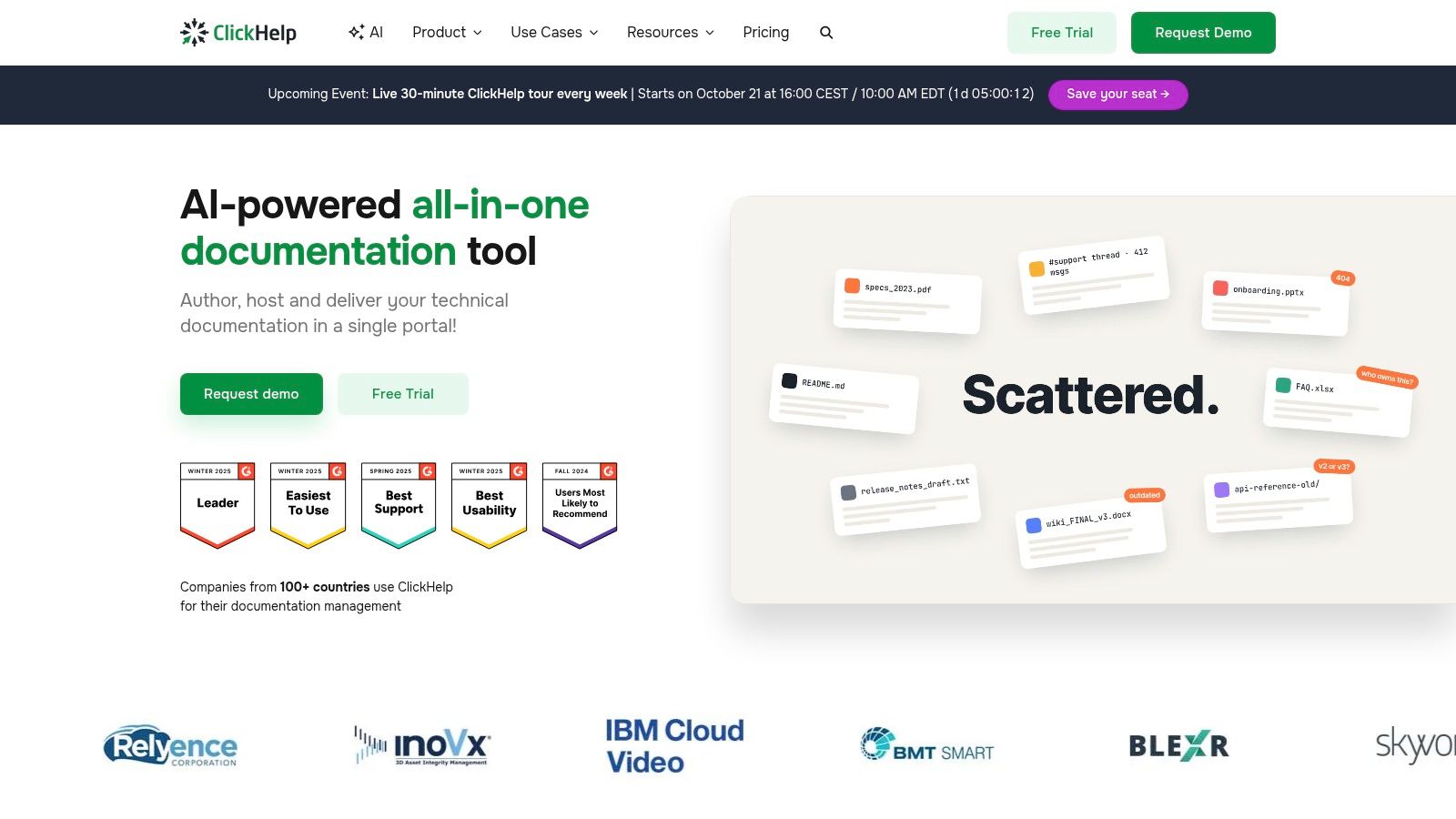1456x819 pixels.
Task: Click the README.md file card
Action: coord(844,398)
